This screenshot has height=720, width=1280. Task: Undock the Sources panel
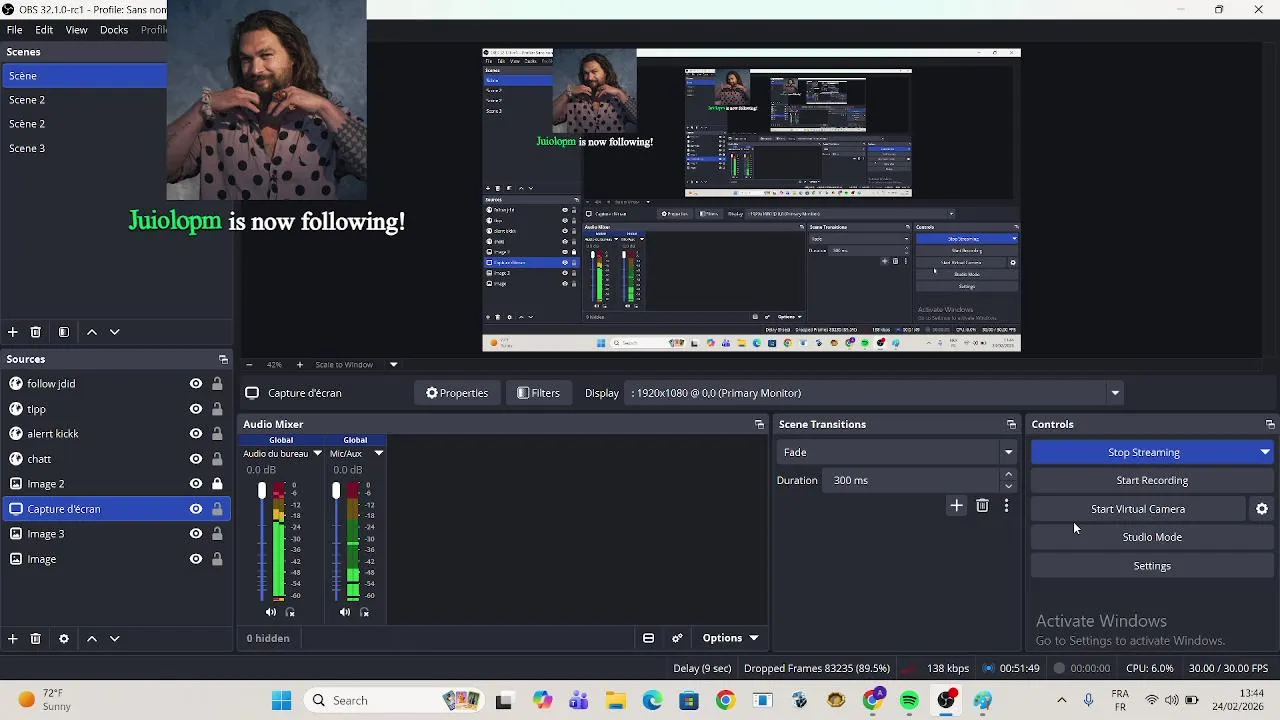pos(223,359)
